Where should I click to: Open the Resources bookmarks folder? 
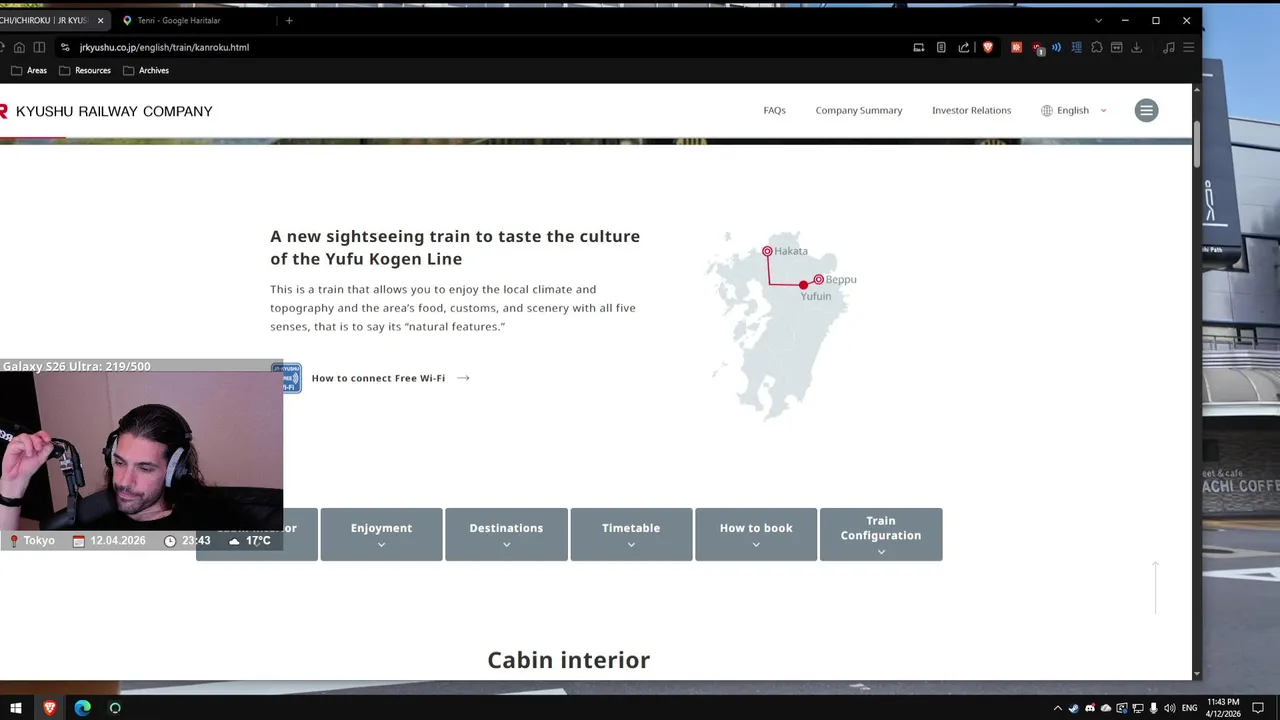pos(85,70)
